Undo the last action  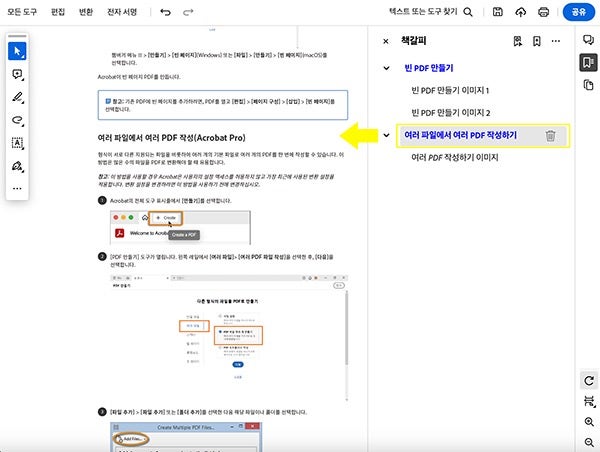tap(165, 12)
